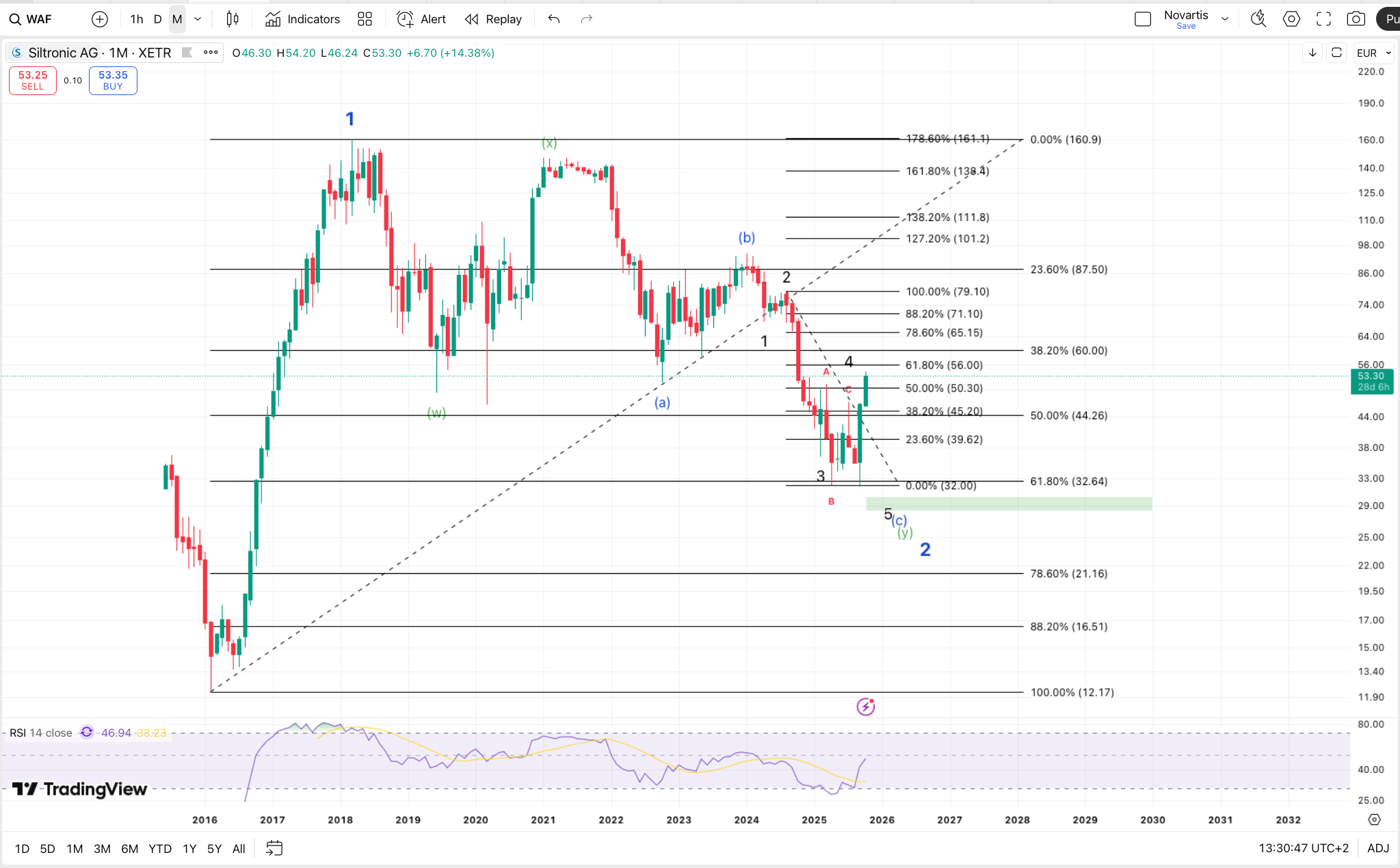Click the 53.25 SELL button

click(x=33, y=80)
